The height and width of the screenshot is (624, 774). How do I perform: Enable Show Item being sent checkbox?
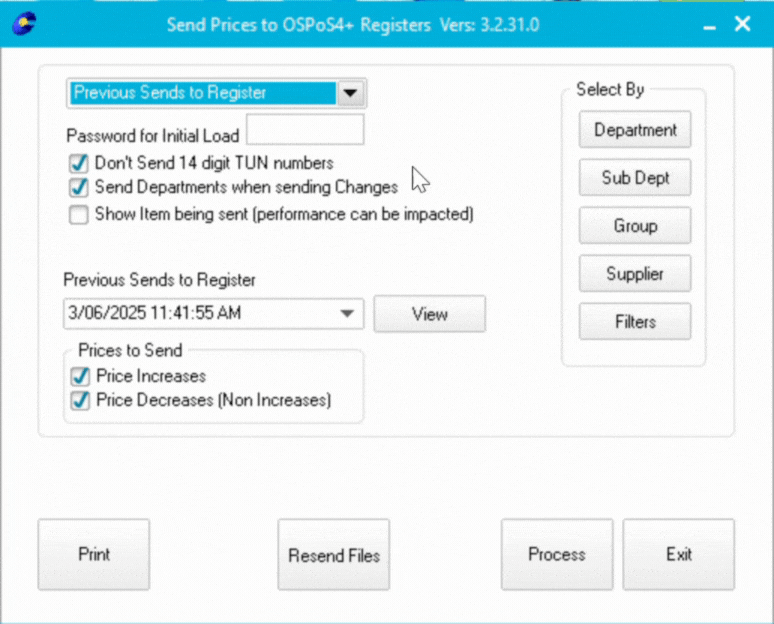(79, 215)
